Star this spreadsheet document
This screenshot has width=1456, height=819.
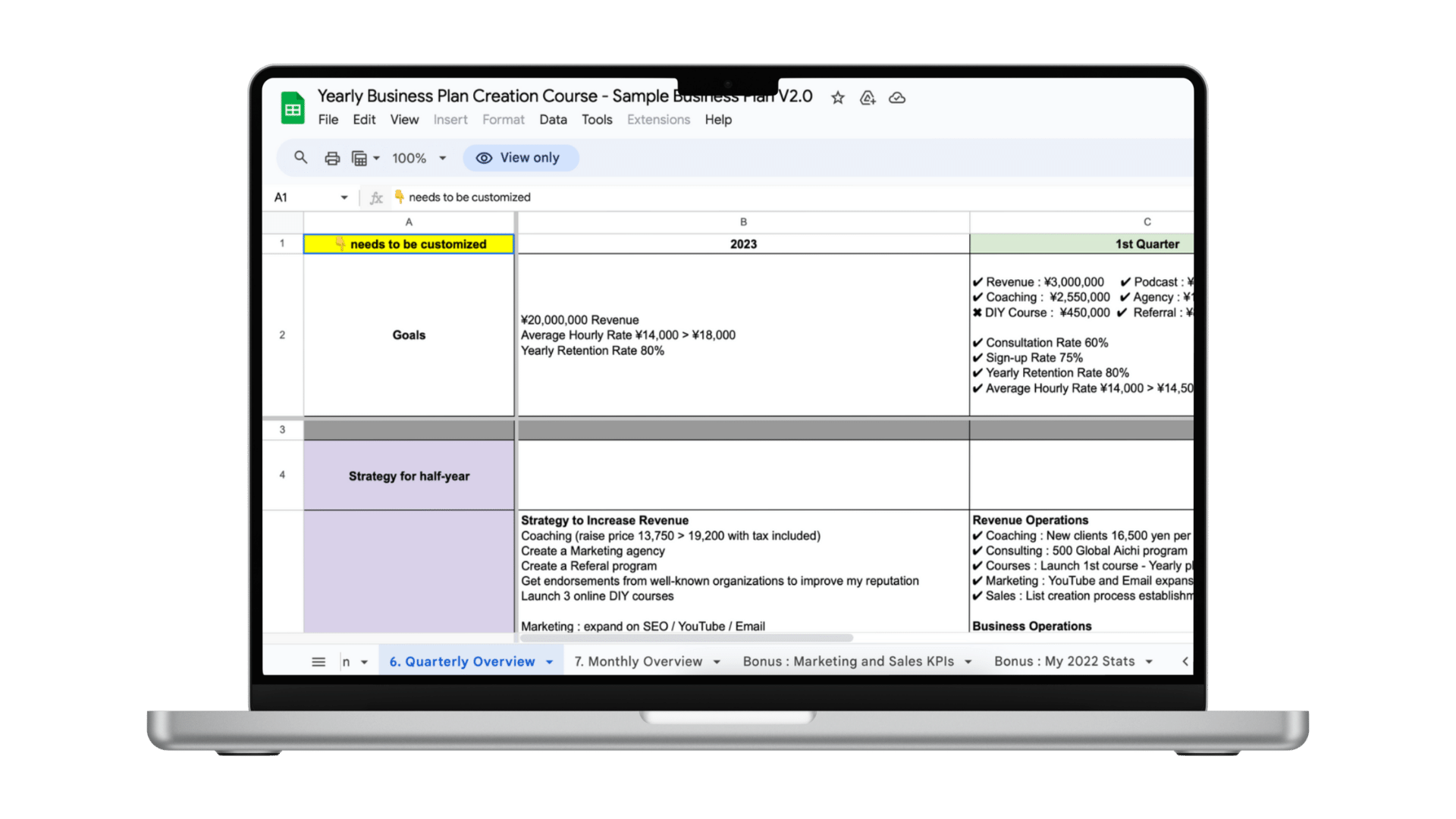coord(837,98)
